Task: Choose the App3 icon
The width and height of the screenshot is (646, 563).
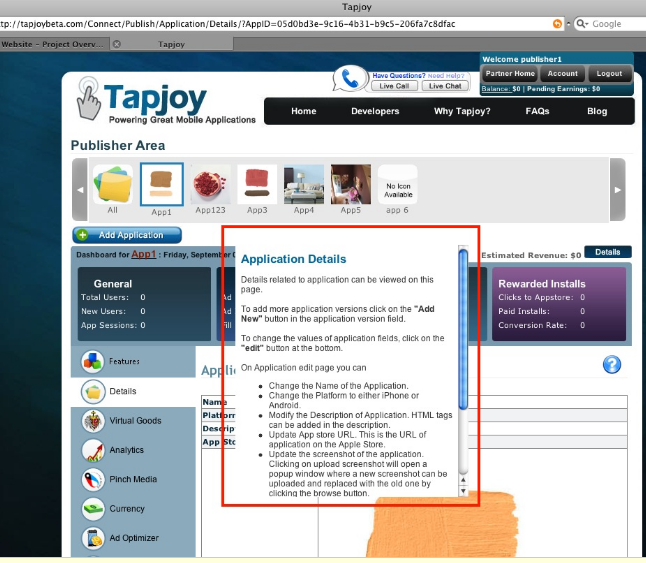Action: coord(257,184)
